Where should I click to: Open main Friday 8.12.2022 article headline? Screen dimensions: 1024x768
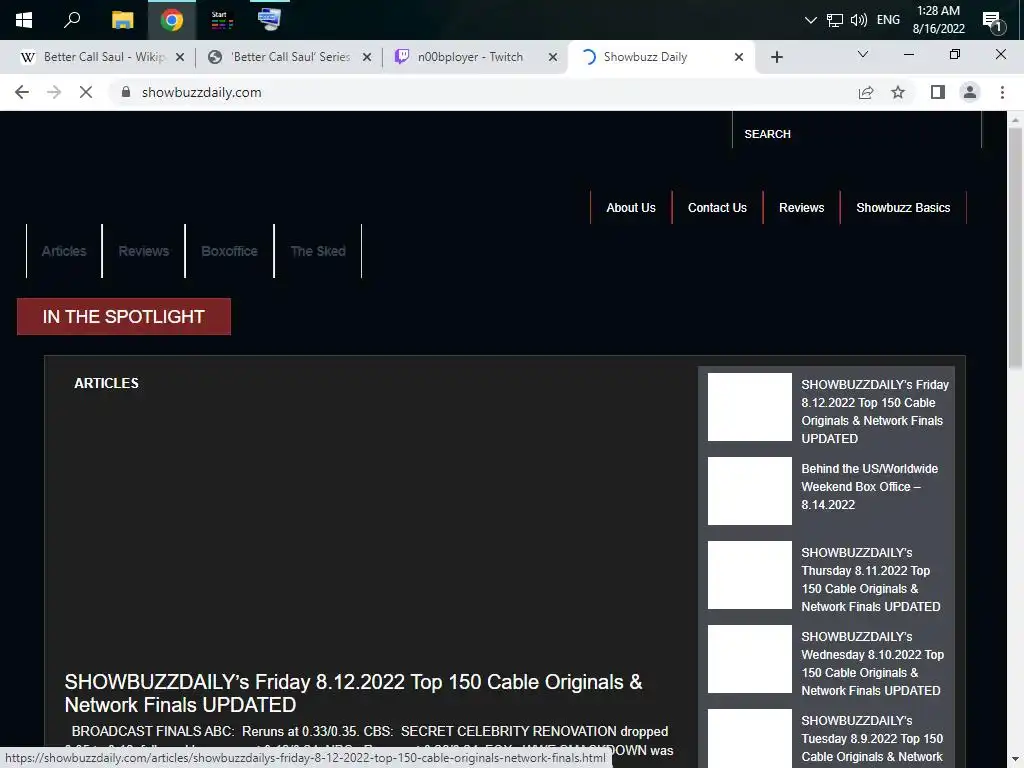pyautogui.click(x=353, y=693)
